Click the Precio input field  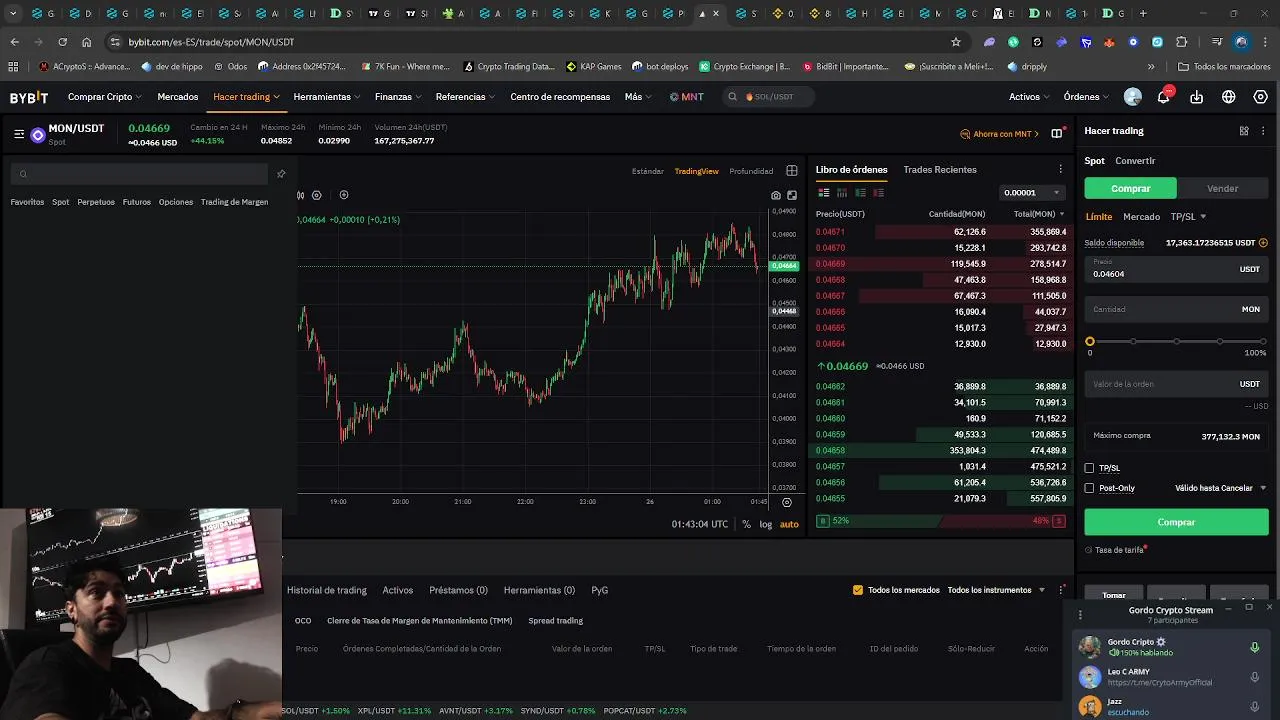tap(1176, 269)
